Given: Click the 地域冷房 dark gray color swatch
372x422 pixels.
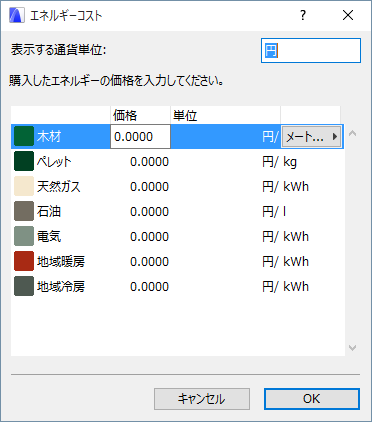Looking at the screenshot, I should click(x=24, y=286).
